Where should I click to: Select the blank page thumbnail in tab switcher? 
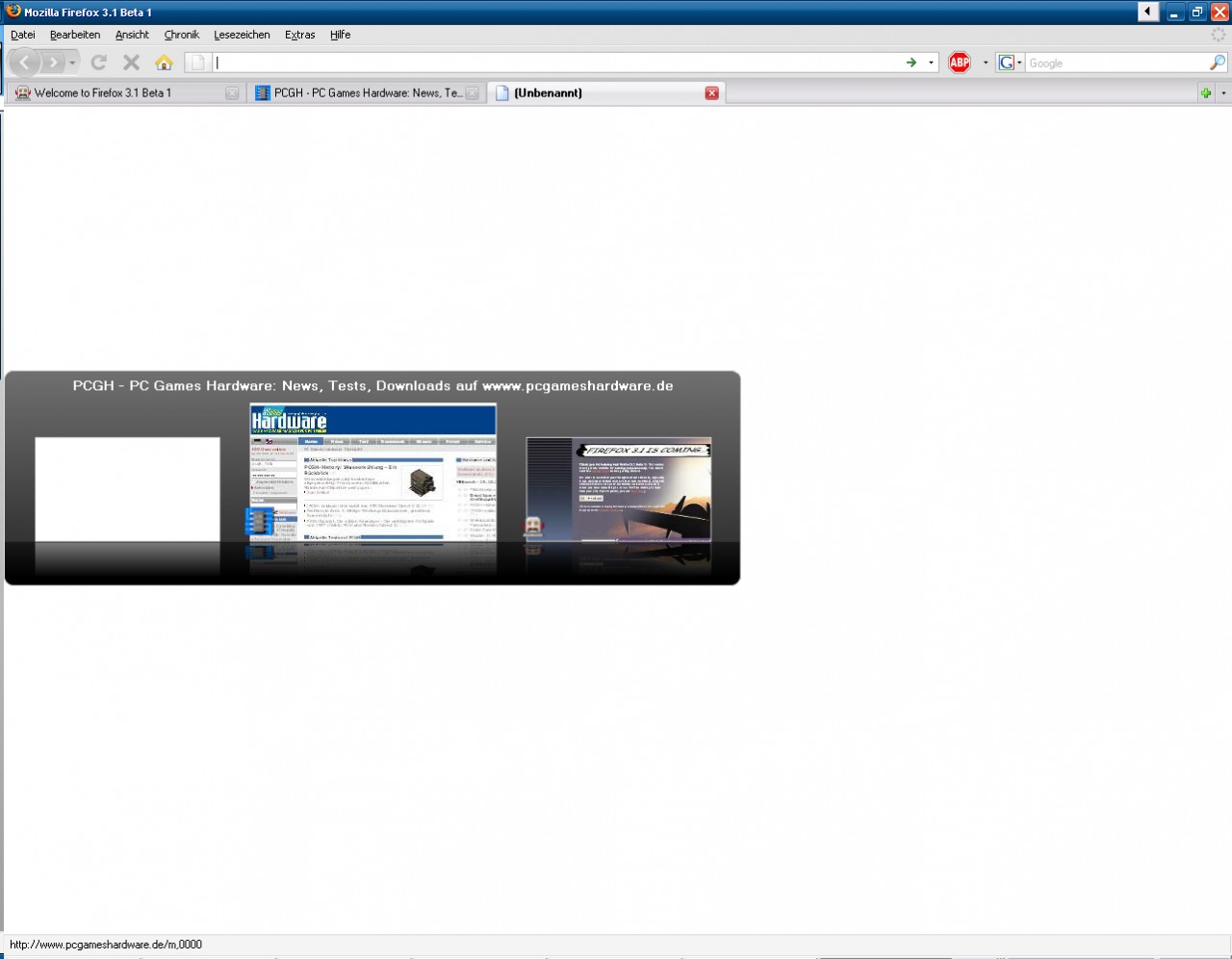click(x=127, y=489)
